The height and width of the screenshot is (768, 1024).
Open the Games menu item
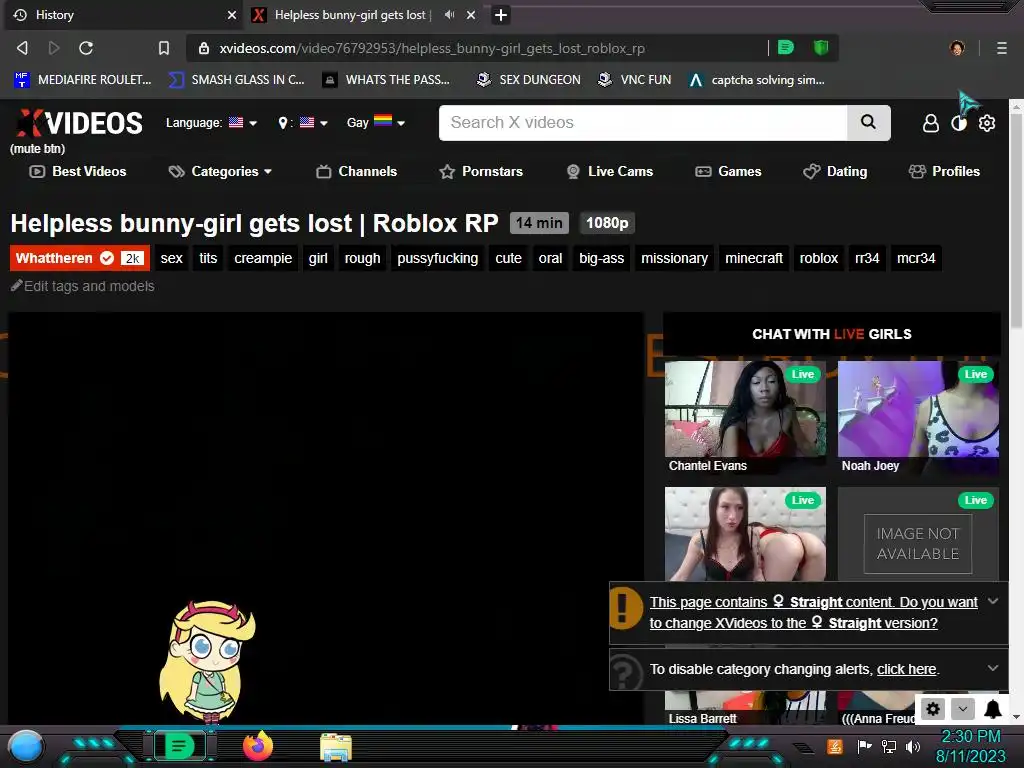728,171
